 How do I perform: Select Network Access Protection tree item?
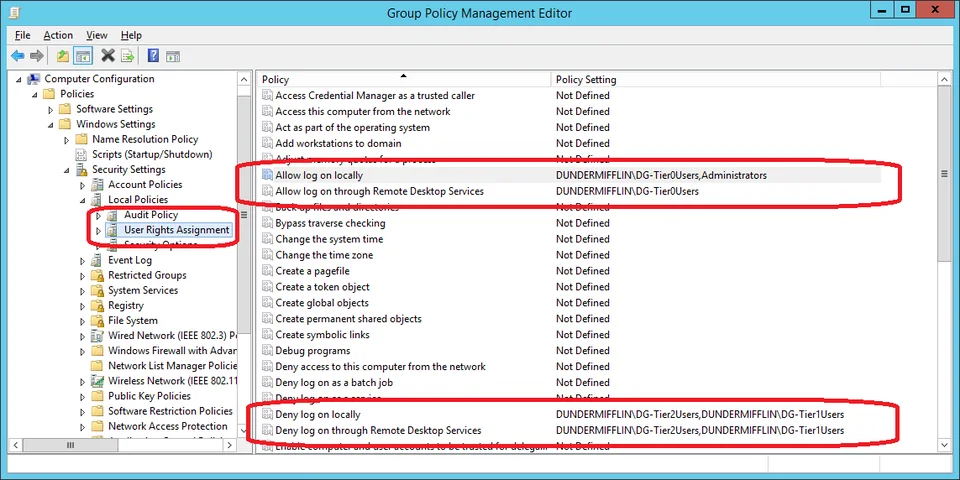coord(168,427)
